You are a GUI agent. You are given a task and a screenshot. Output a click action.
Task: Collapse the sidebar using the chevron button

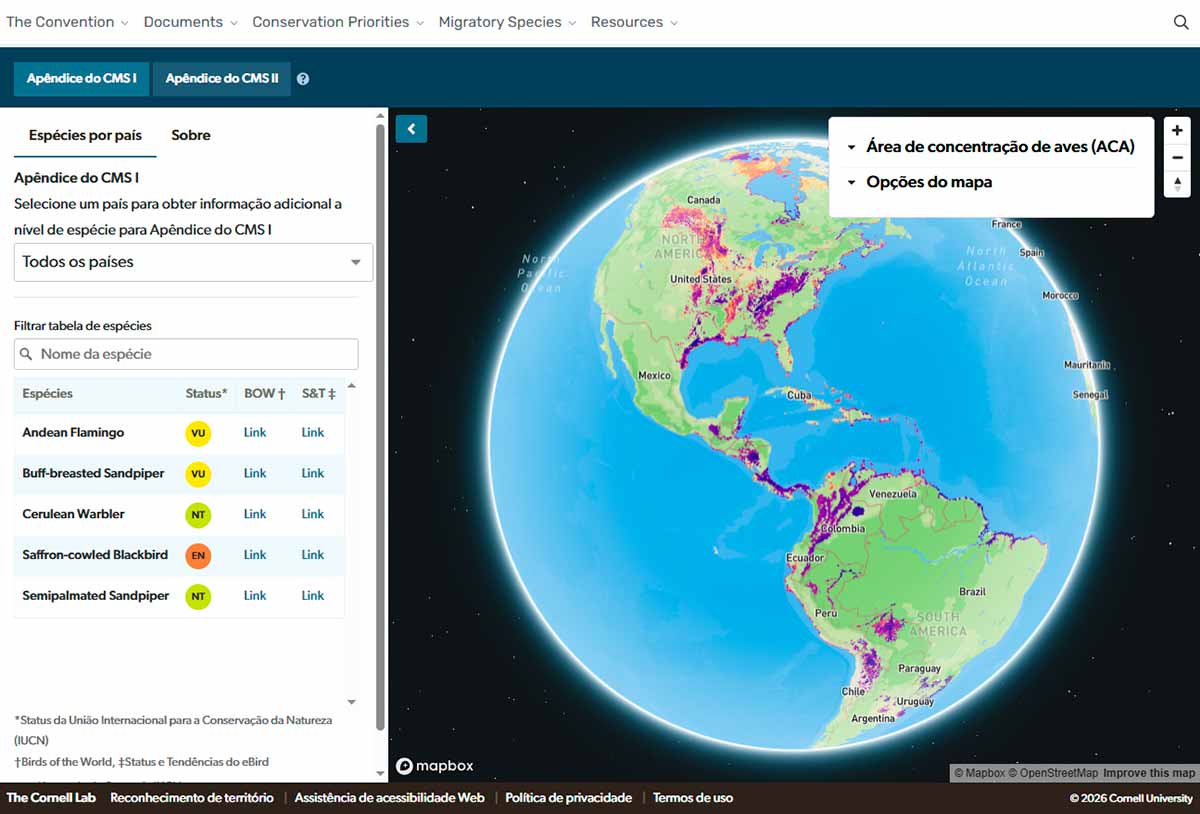[x=411, y=129]
